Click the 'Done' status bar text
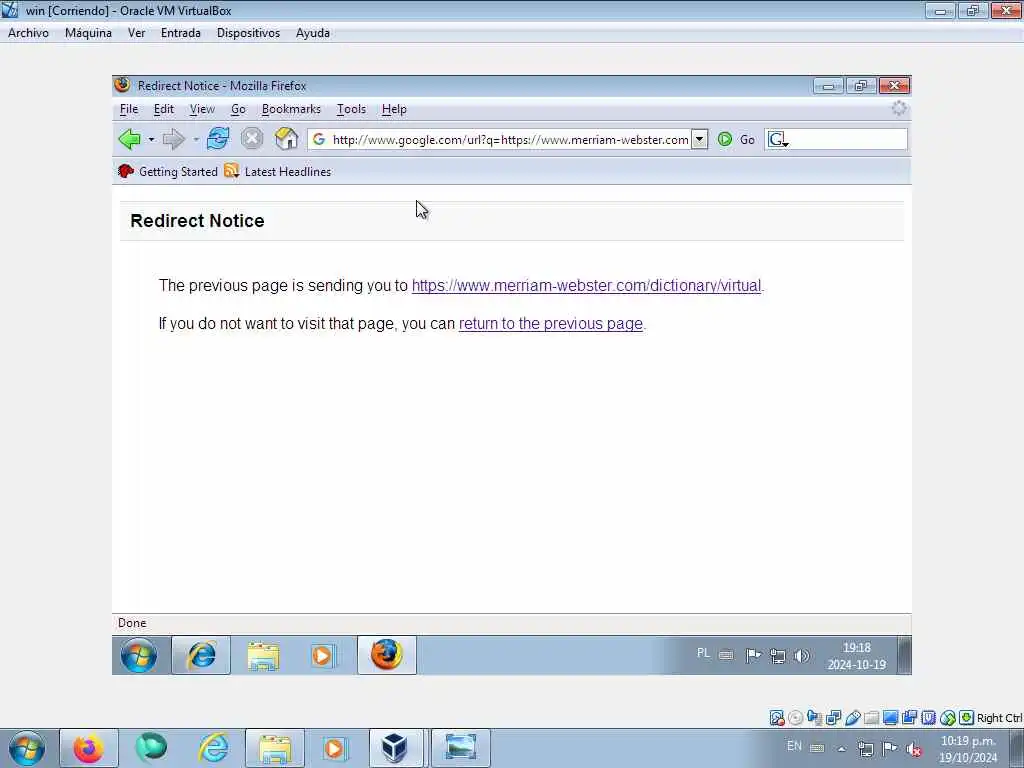The height and width of the screenshot is (768, 1024). click(132, 623)
